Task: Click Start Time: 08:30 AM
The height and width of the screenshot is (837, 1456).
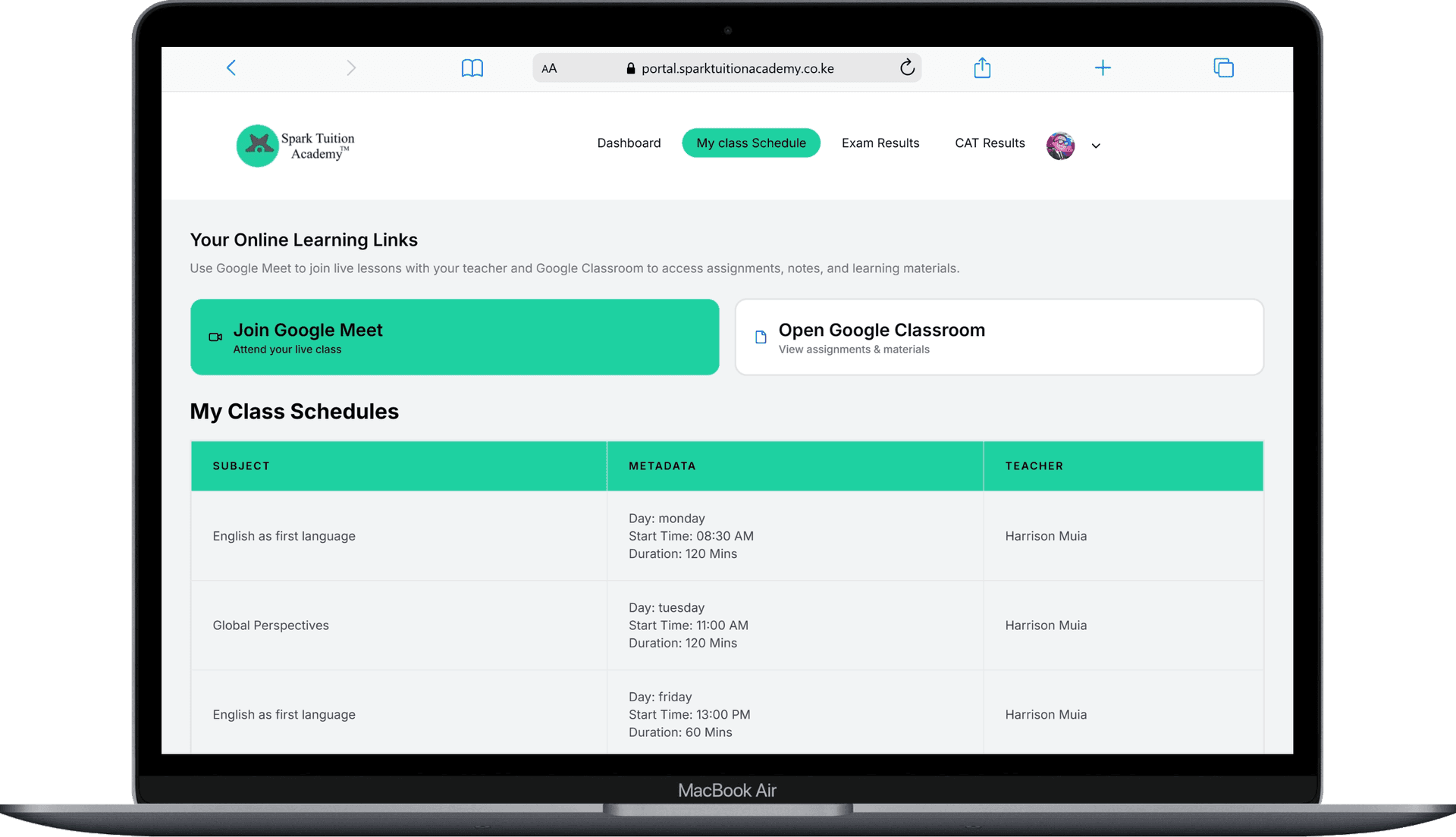Action: coord(691,536)
